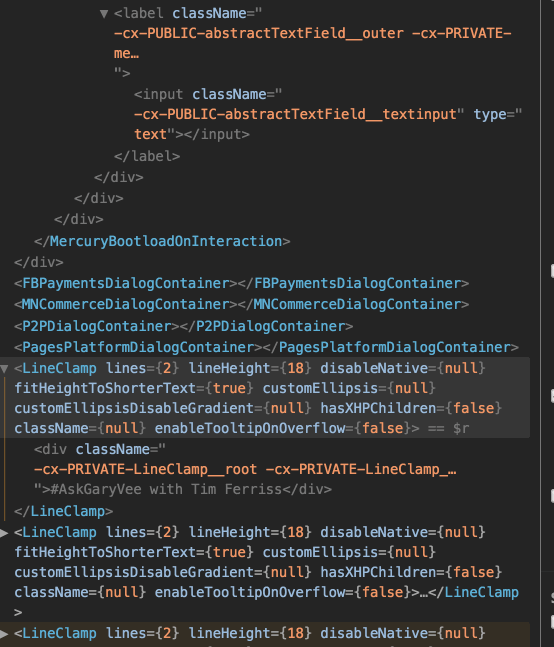Image resolution: width=554 pixels, height=647 pixels.
Task: Click enableTooltipOnOverflow={false} next to == $r
Action: coord(283,428)
